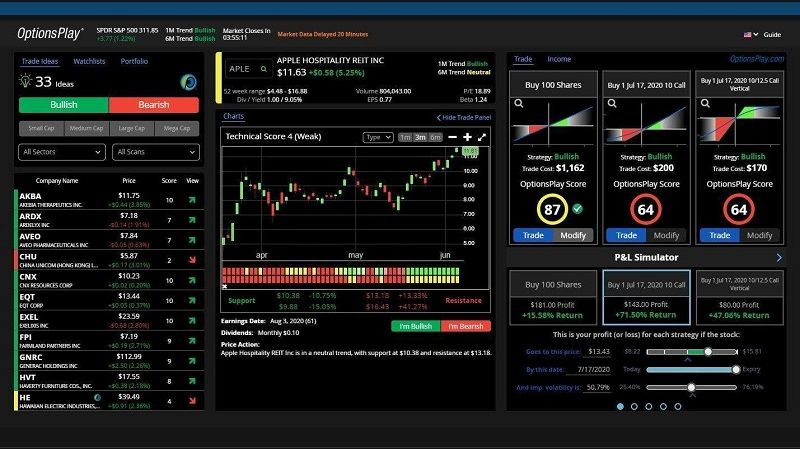Click the blue swirl icon beside 33 Ideas
800x449 pixels.
pos(188,82)
